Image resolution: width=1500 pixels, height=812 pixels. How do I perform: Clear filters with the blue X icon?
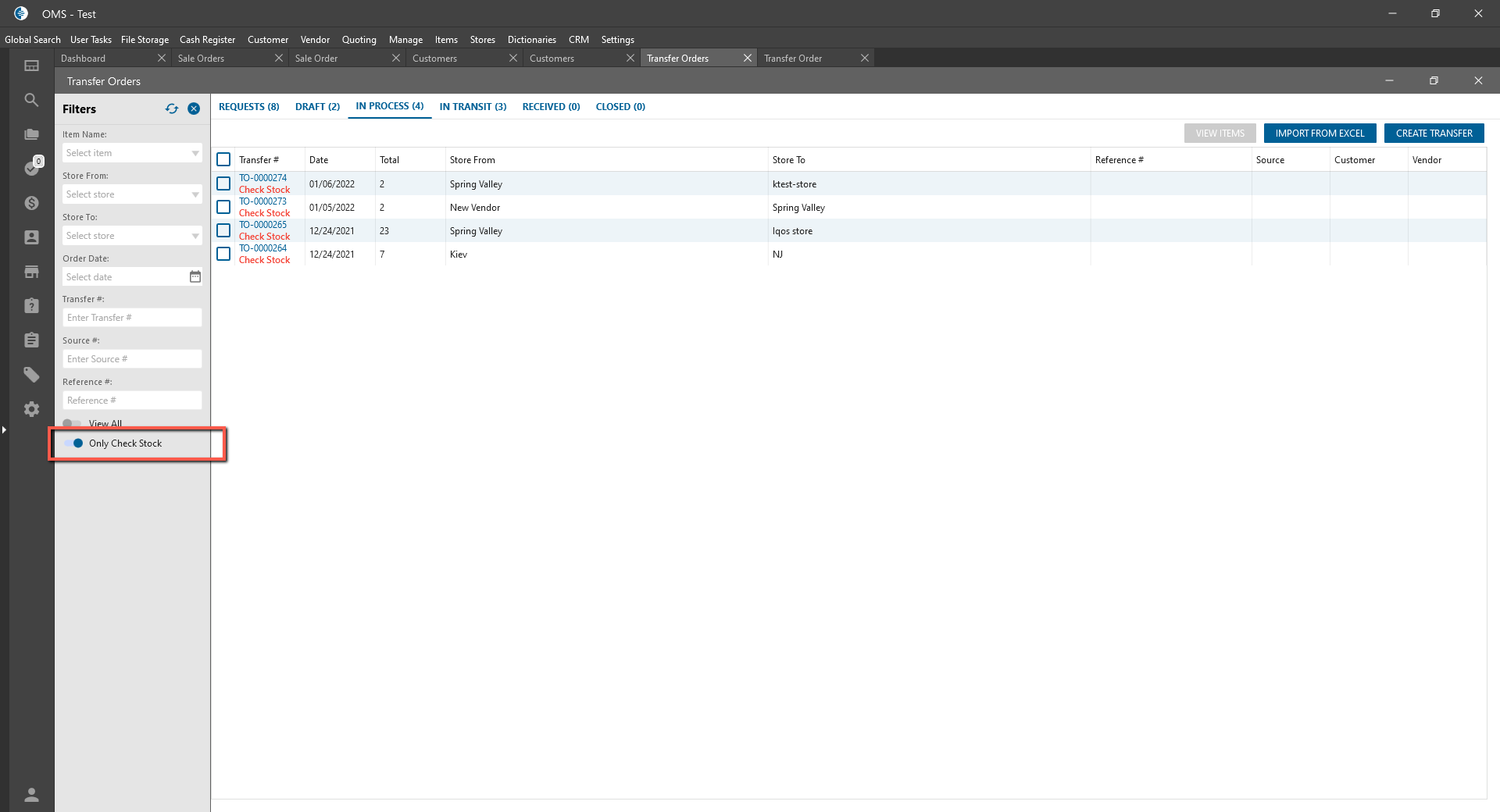pyautogui.click(x=194, y=109)
